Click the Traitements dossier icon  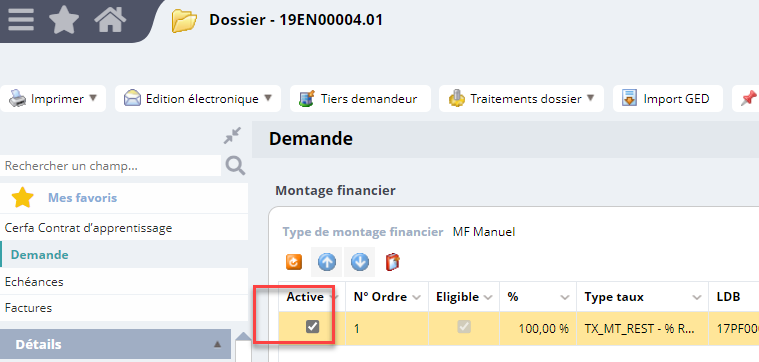456,99
